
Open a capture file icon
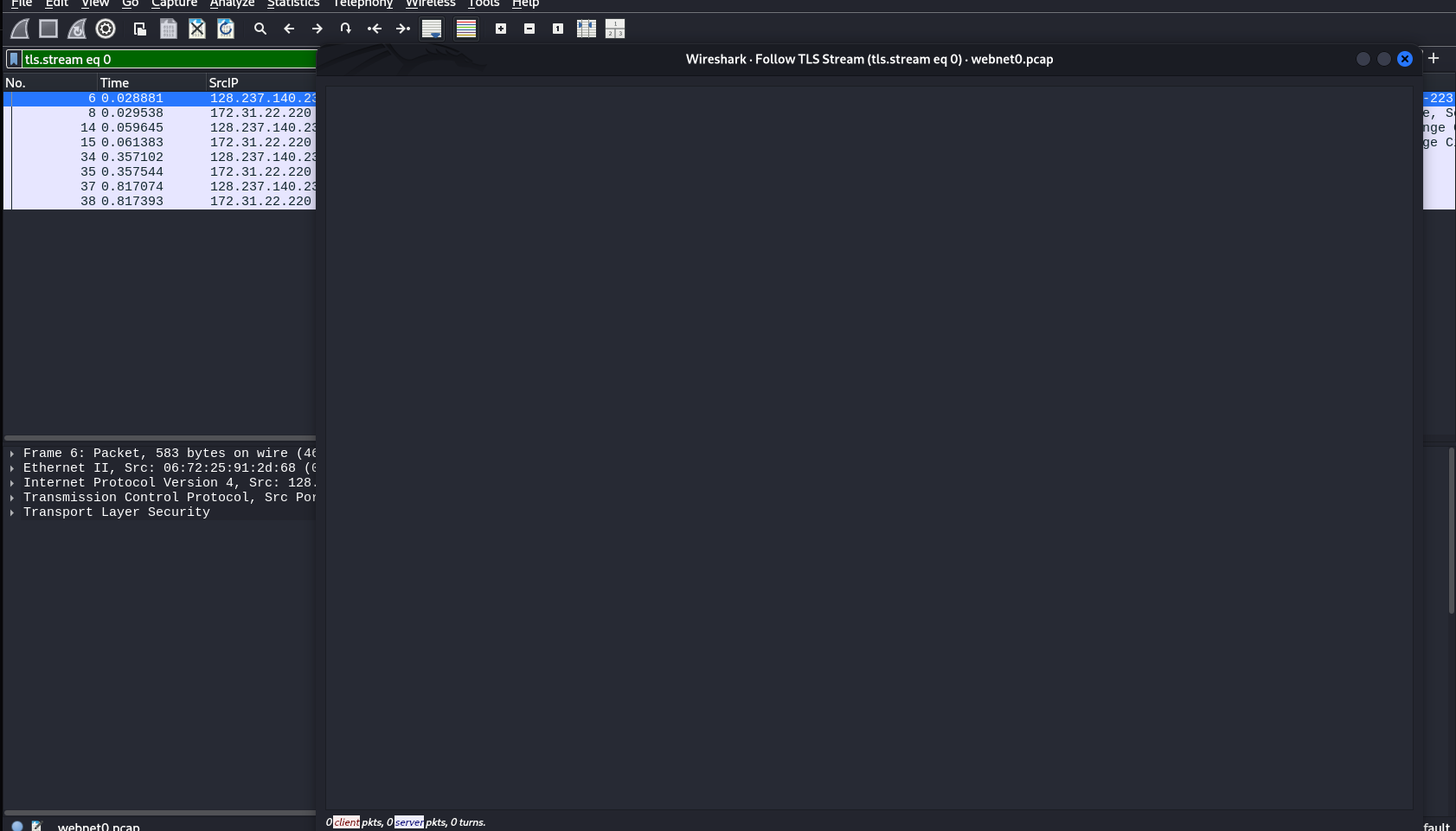pyautogui.click(x=139, y=29)
